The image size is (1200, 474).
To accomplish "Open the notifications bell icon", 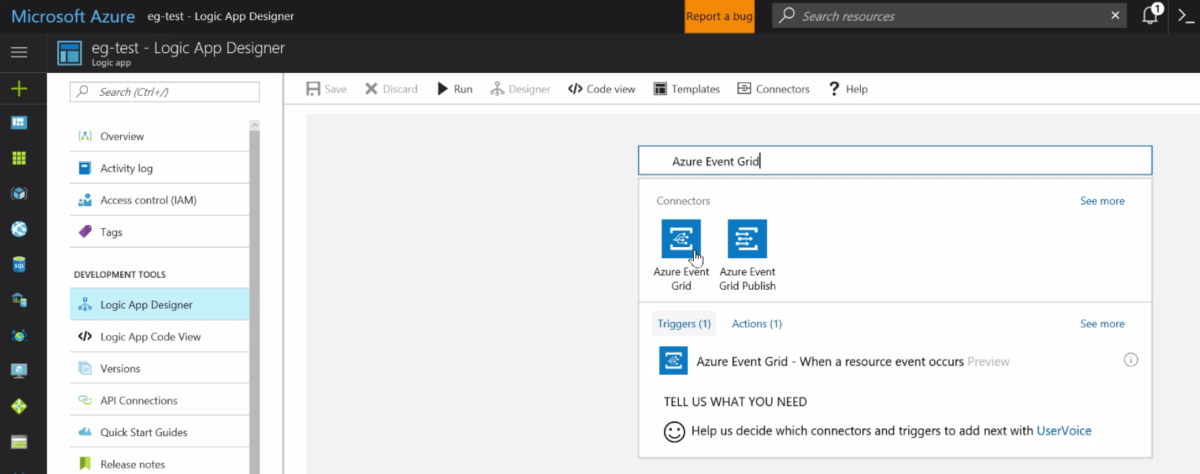I will tap(1151, 16).
